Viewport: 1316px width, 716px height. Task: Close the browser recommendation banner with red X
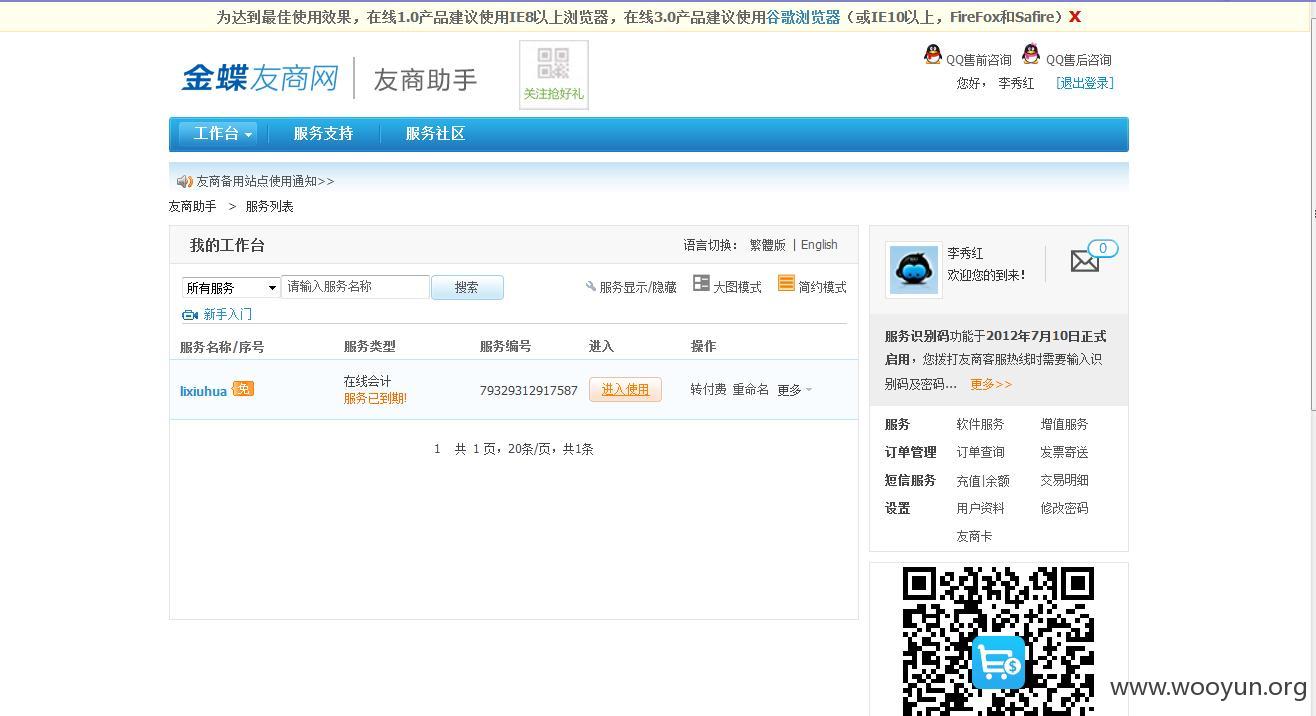[1075, 16]
